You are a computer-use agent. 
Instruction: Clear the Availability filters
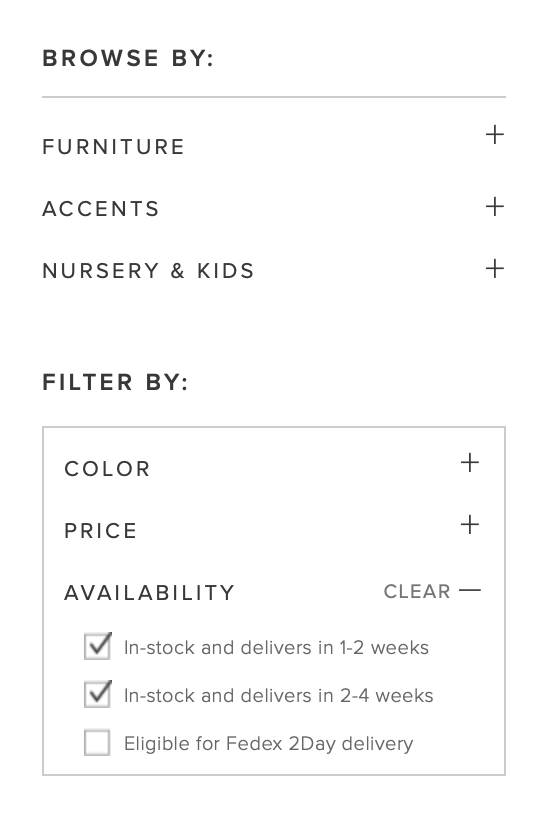(417, 591)
